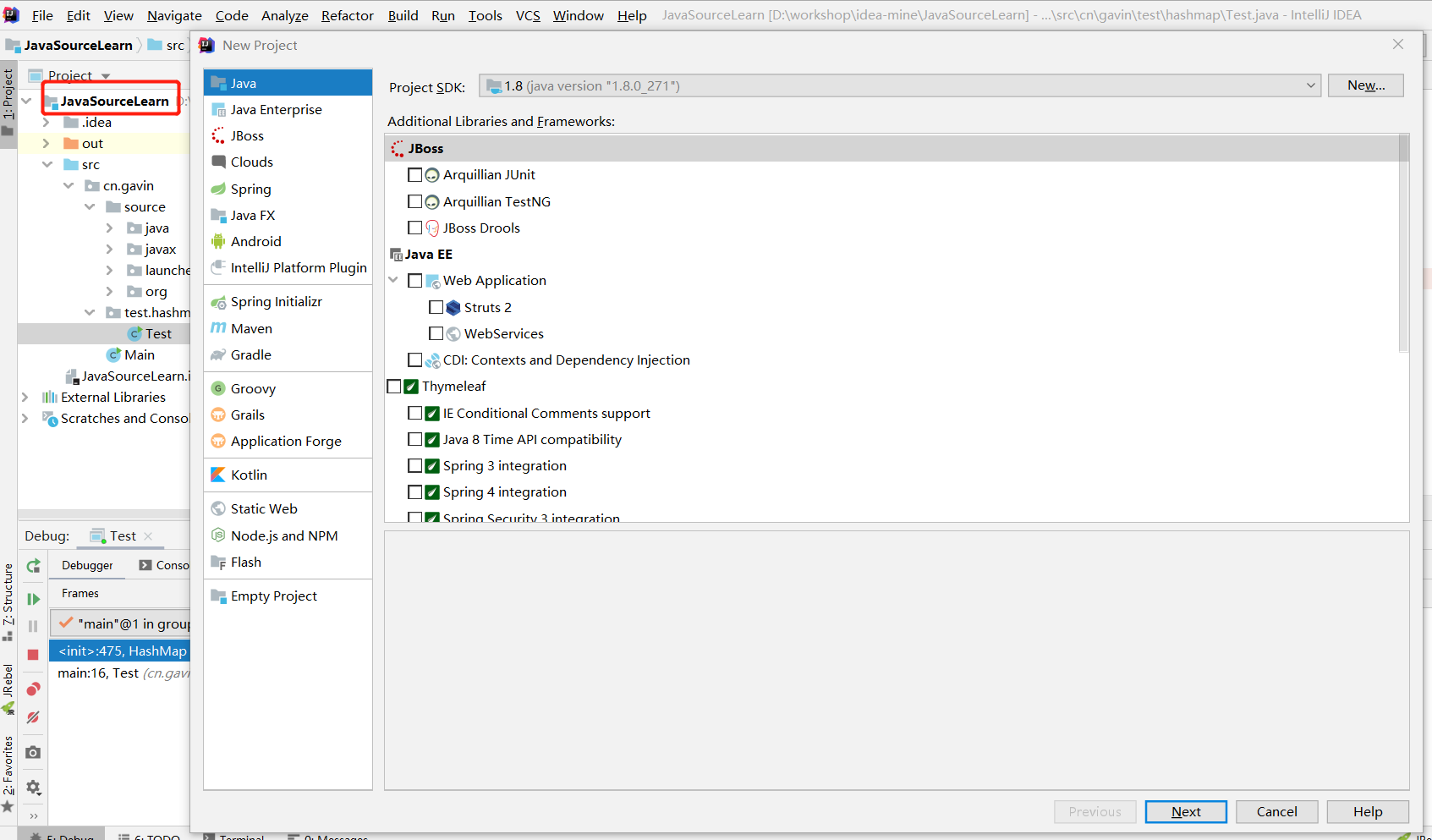Click the Mute Breakpoints icon
Screen dimensions: 1432x840
pos(33,717)
